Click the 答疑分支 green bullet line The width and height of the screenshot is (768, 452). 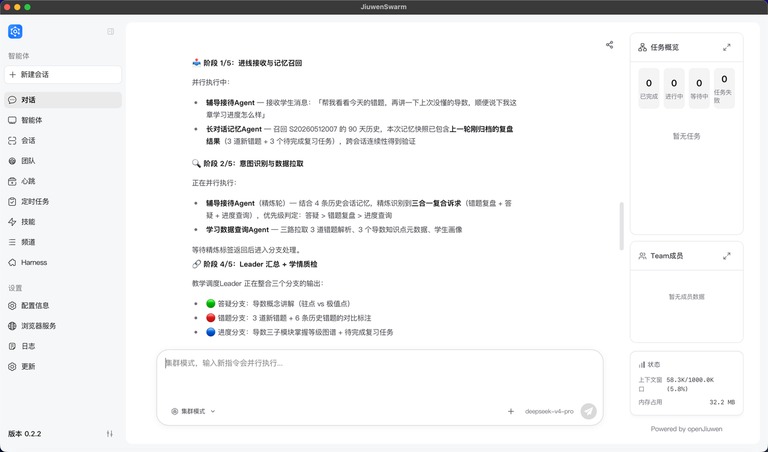point(278,304)
